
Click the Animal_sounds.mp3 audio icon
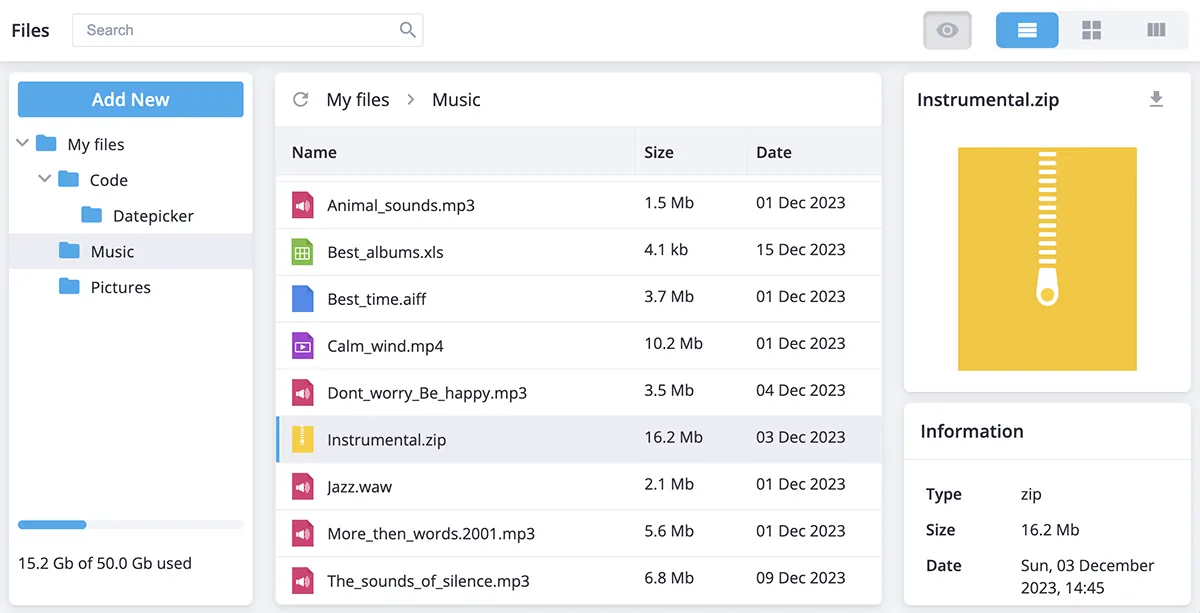[302, 205]
